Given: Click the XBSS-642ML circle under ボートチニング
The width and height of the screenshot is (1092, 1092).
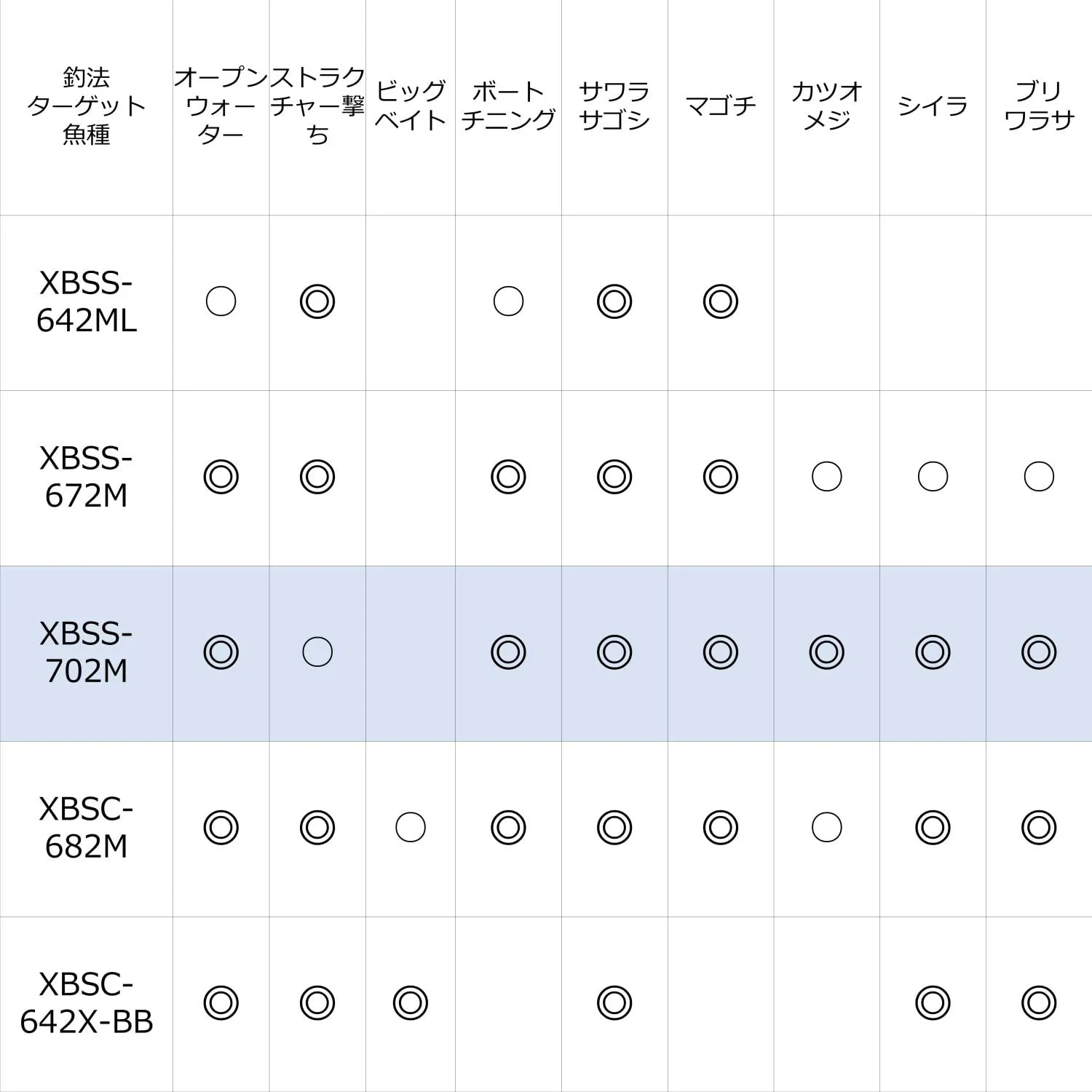Looking at the screenshot, I should tap(508, 301).
